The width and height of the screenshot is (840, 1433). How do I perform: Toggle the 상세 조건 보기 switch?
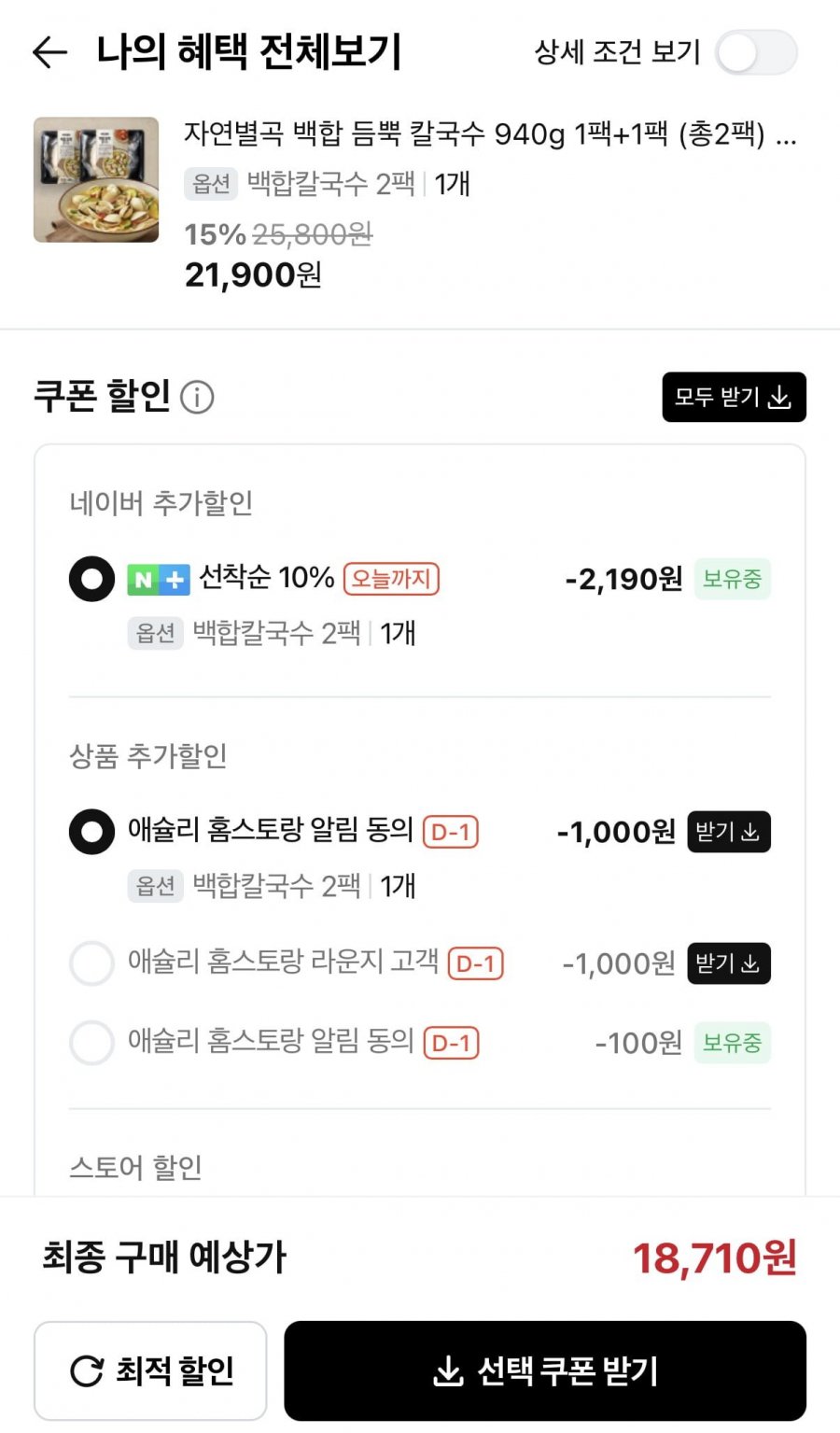coord(756,52)
